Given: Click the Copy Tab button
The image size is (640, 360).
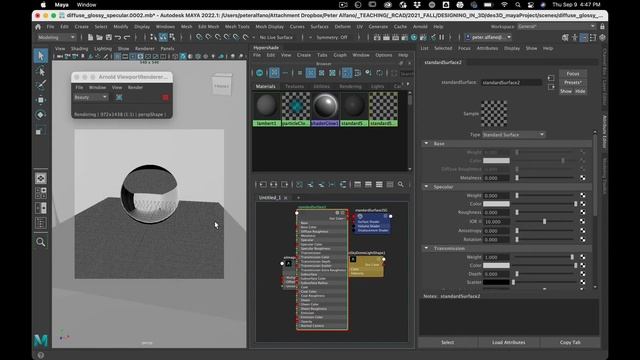Looking at the screenshot, I should tap(570, 342).
